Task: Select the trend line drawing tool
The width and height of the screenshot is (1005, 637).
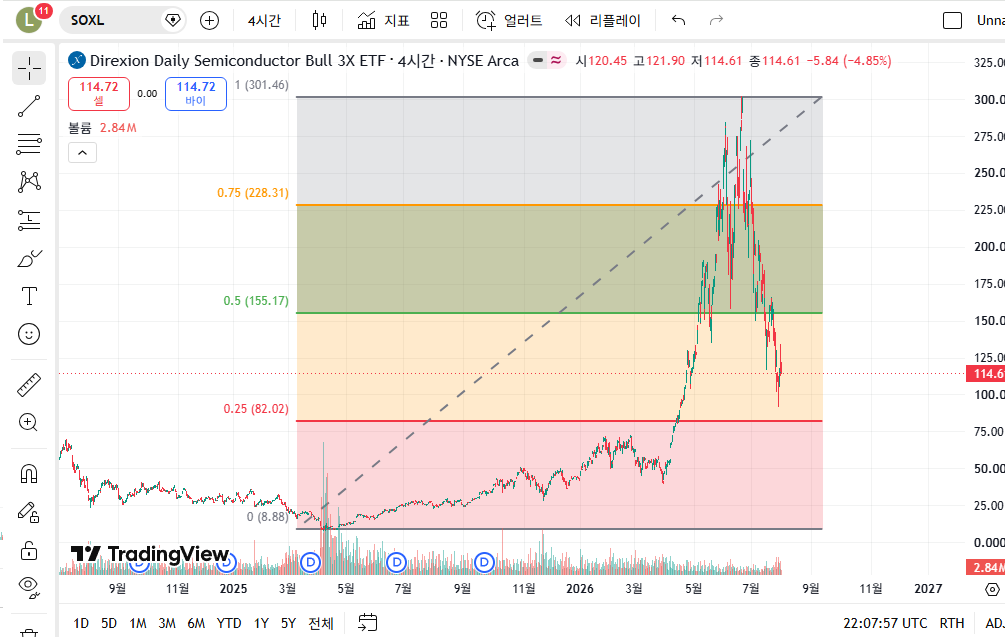Action: coord(29,106)
